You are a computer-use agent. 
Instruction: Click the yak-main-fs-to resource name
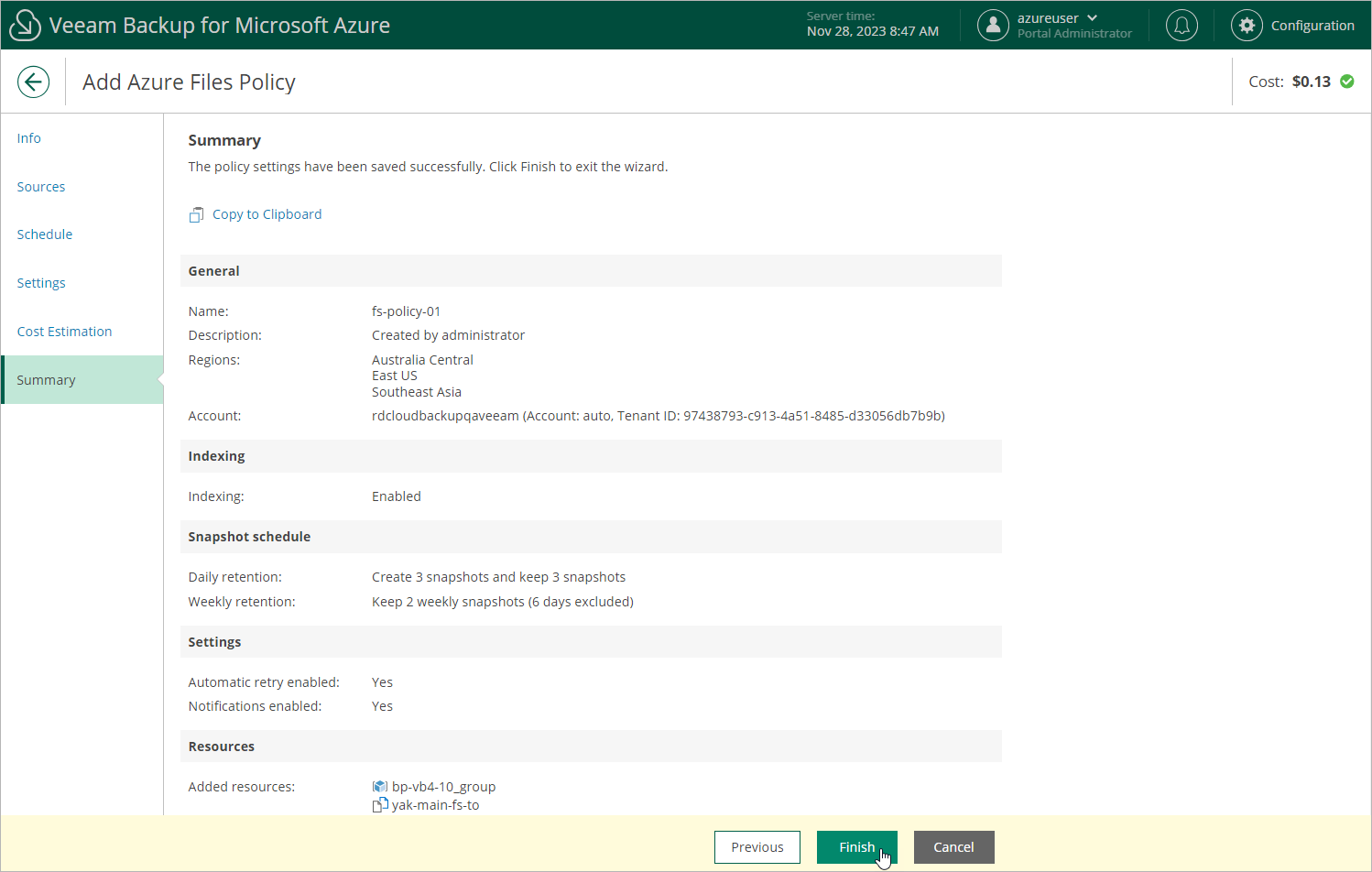tap(436, 805)
